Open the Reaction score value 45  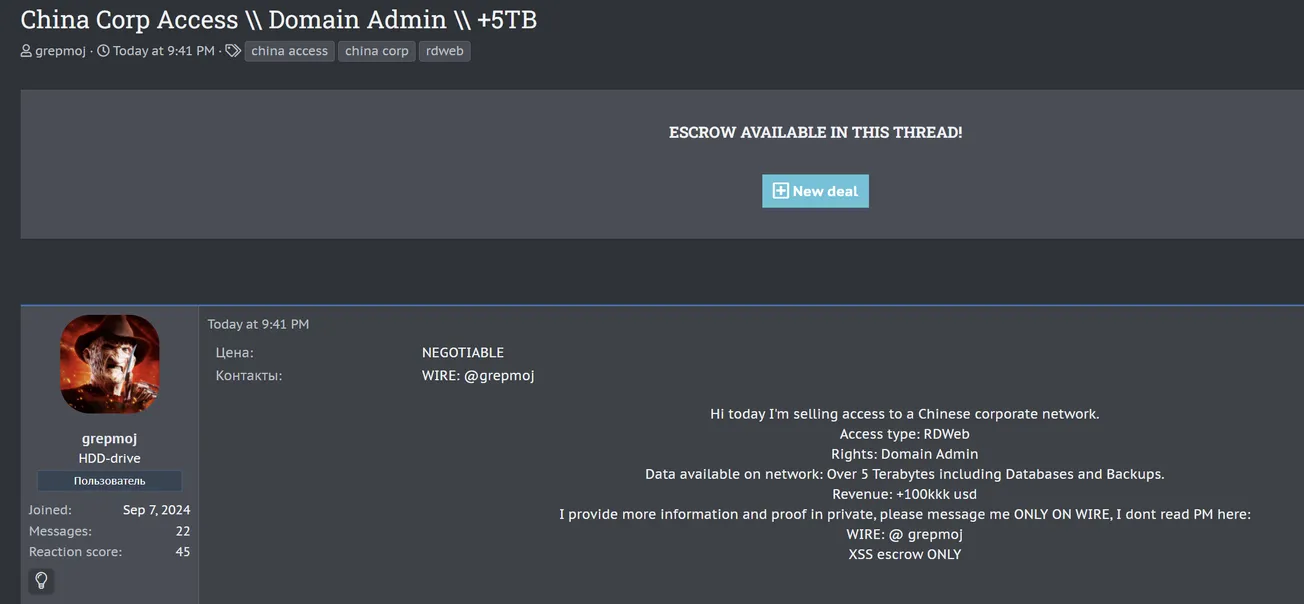click(182, 551)
